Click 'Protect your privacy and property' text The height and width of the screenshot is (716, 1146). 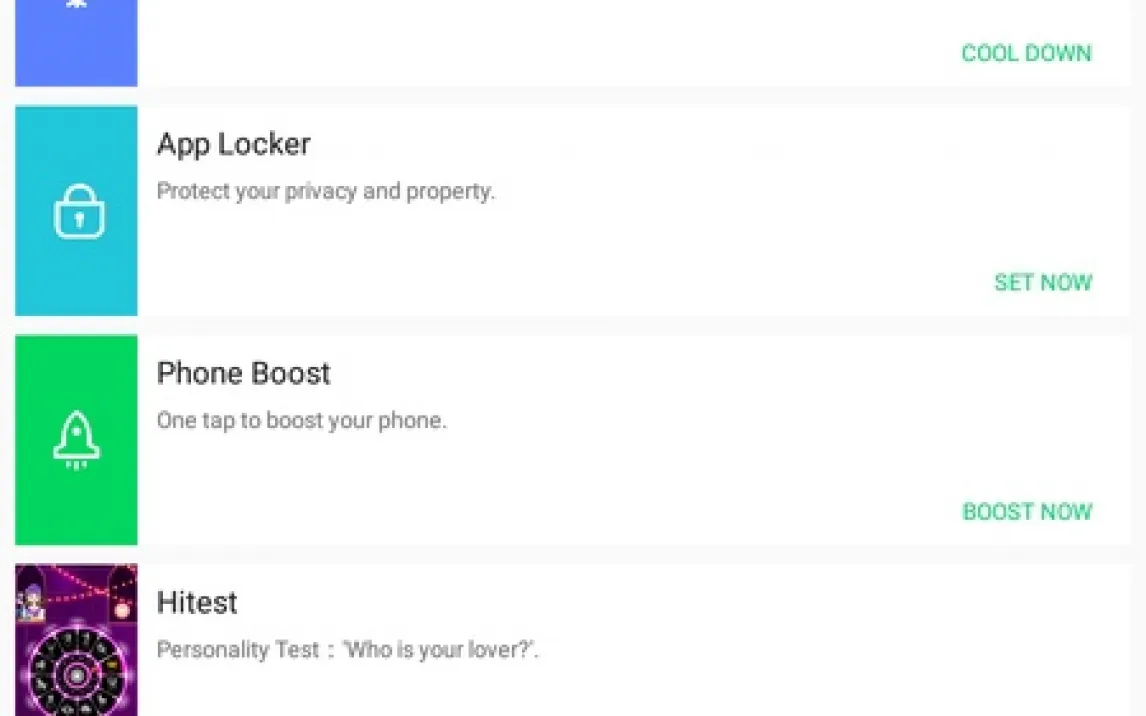325,191
